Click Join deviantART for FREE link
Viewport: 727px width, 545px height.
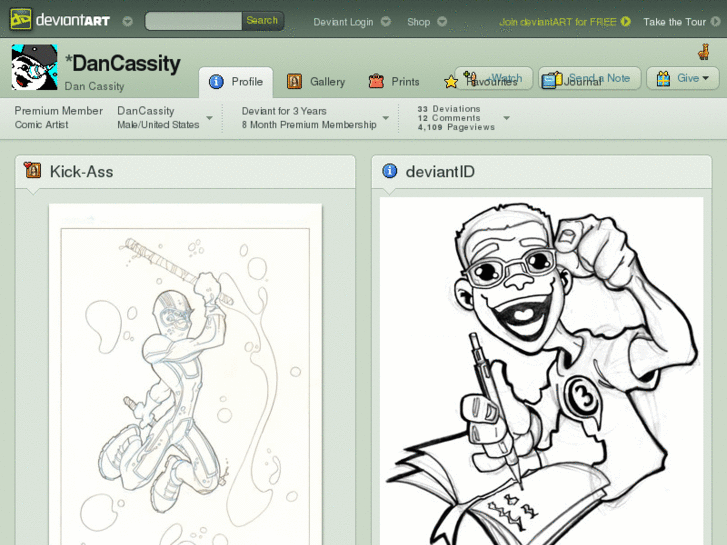click(x=558, y=22)
